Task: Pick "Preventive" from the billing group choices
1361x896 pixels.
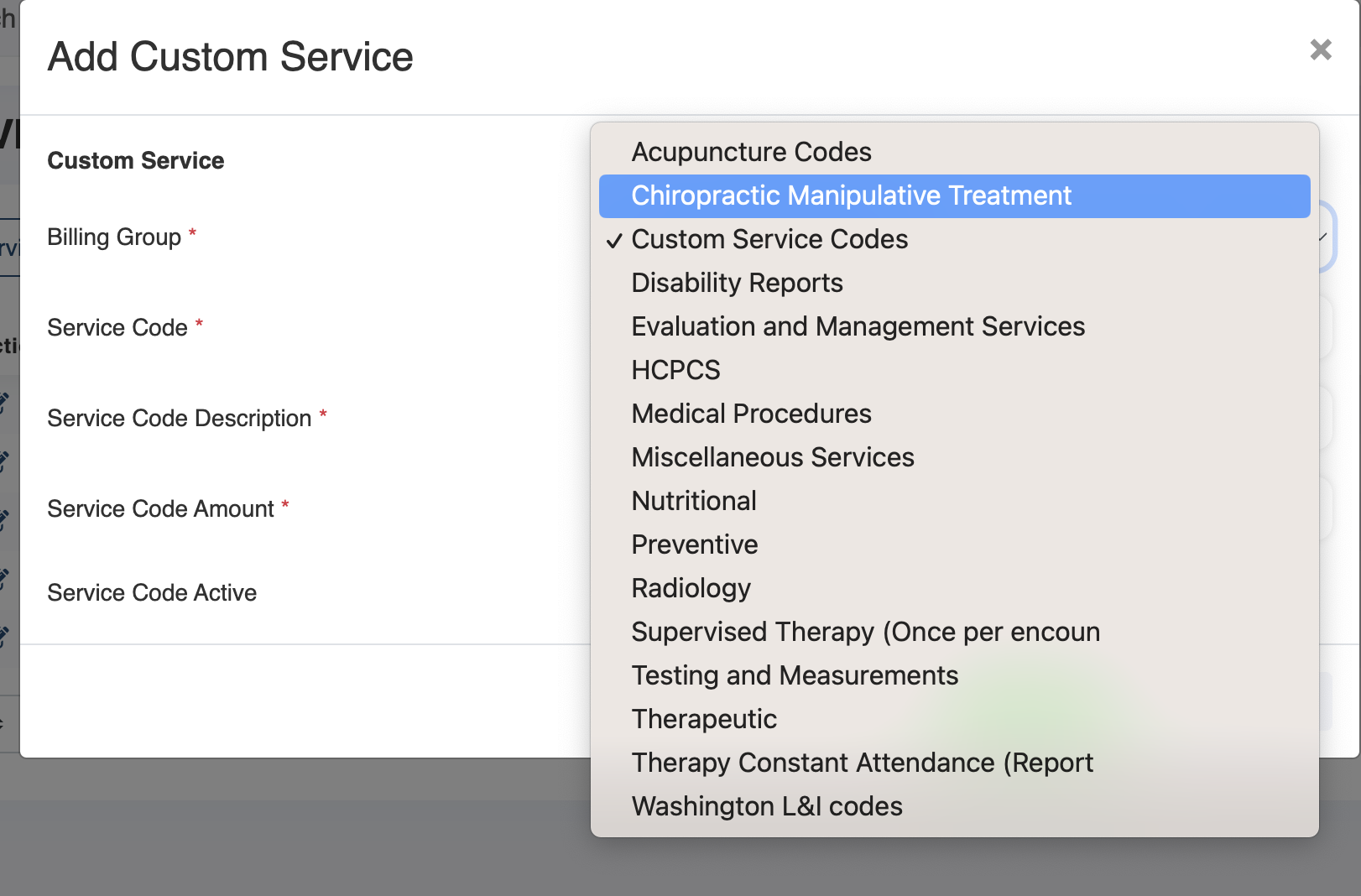Action: pos(694,544)
